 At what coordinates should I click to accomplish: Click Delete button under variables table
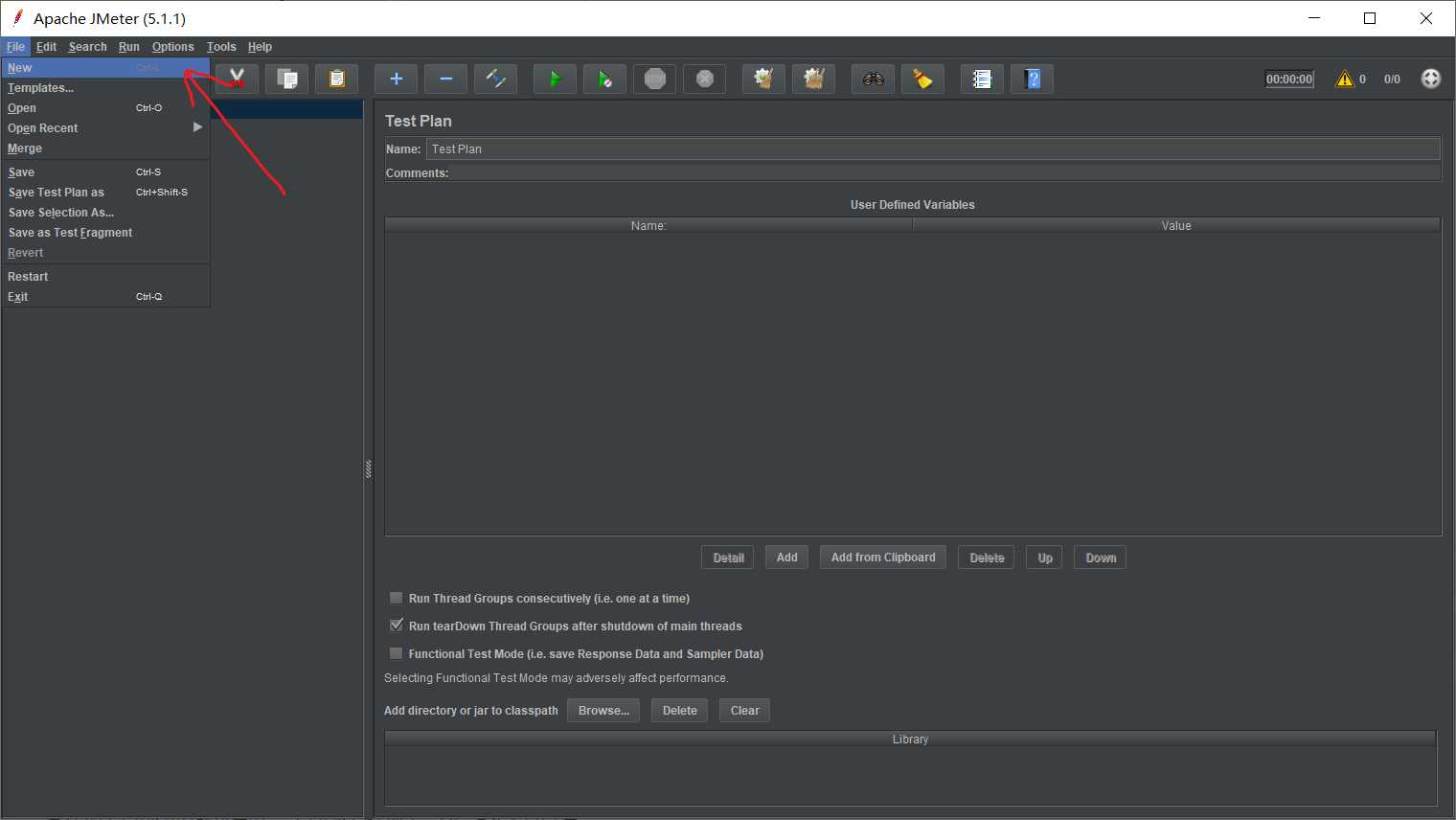pyautogui.click(x=987, y=558)
